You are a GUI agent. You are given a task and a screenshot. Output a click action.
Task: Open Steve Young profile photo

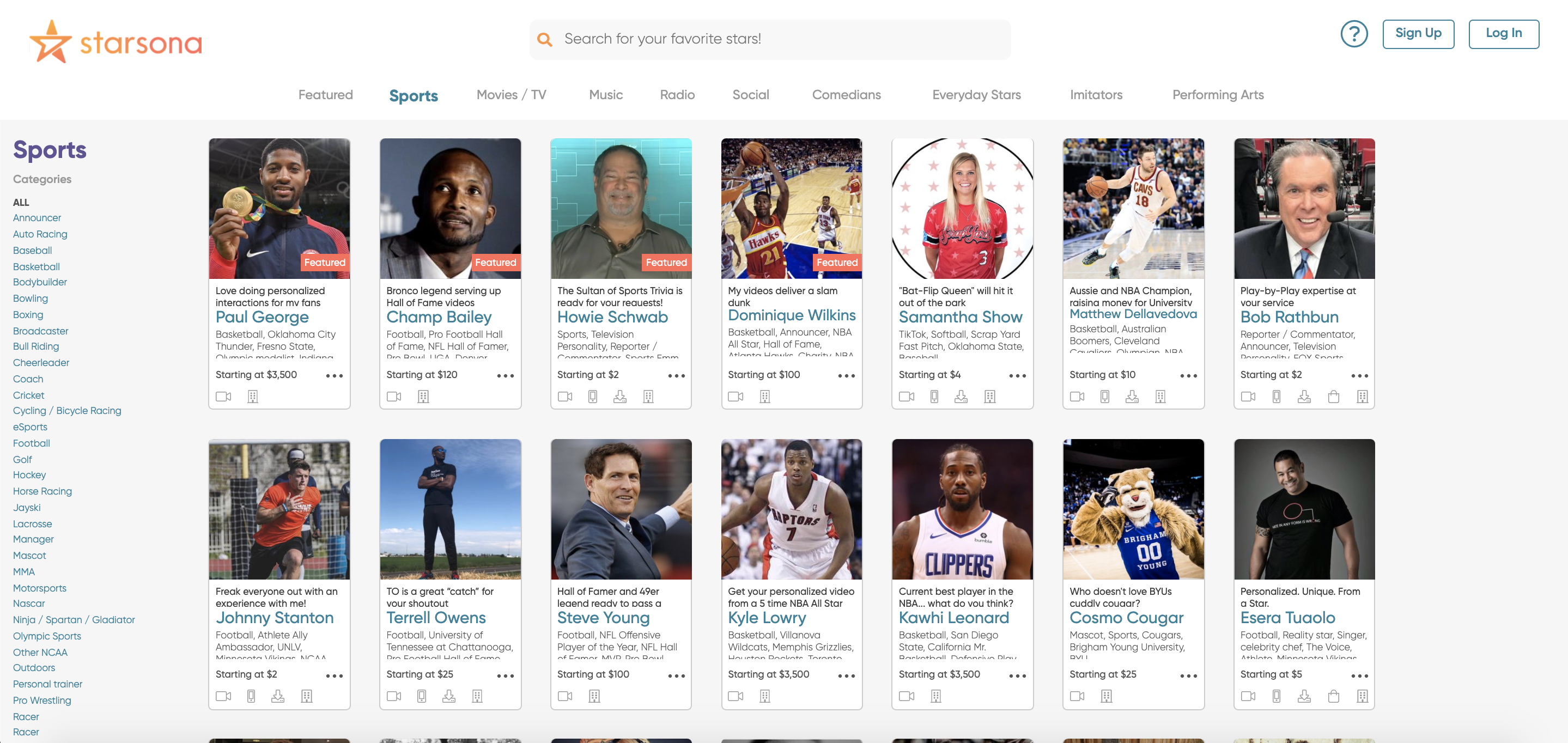tap(620, 509)
